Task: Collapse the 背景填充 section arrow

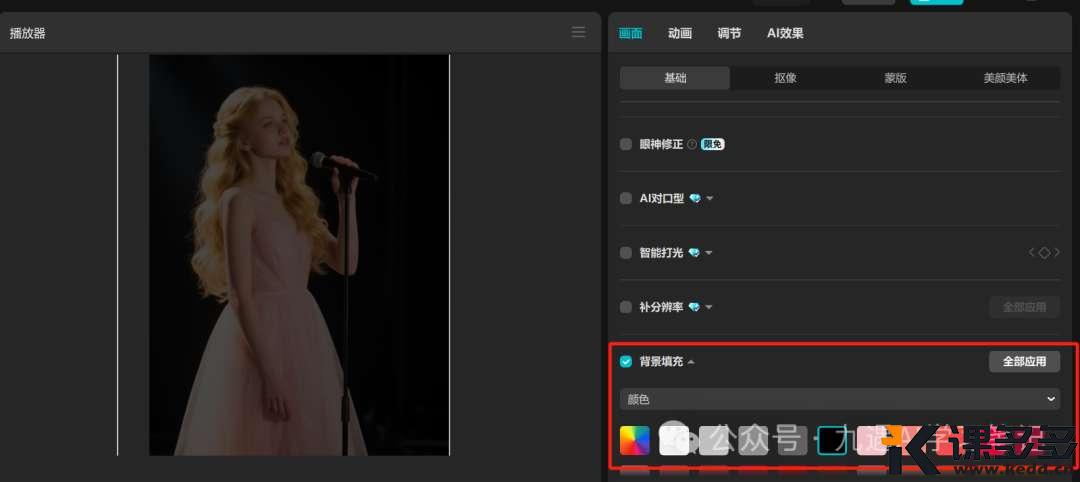Action: (691, 362)
